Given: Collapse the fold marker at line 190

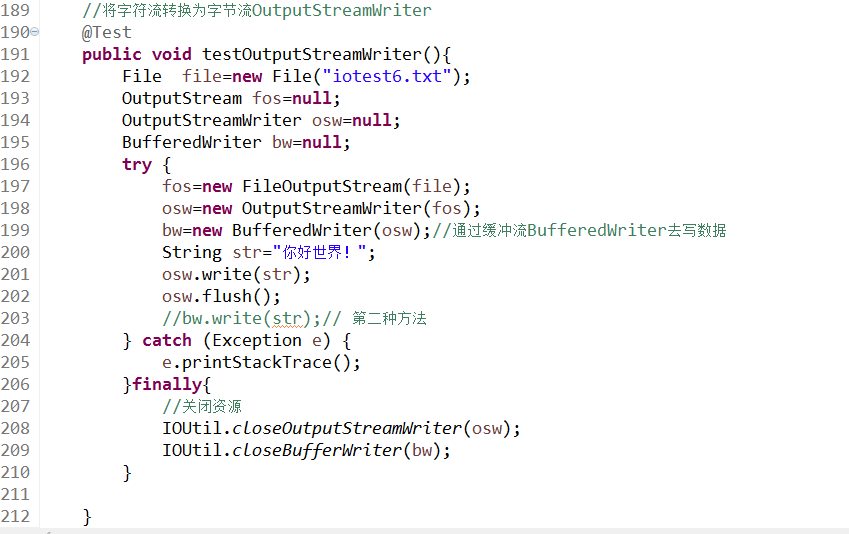Looking at the screenshot, I should coord(35,32).
